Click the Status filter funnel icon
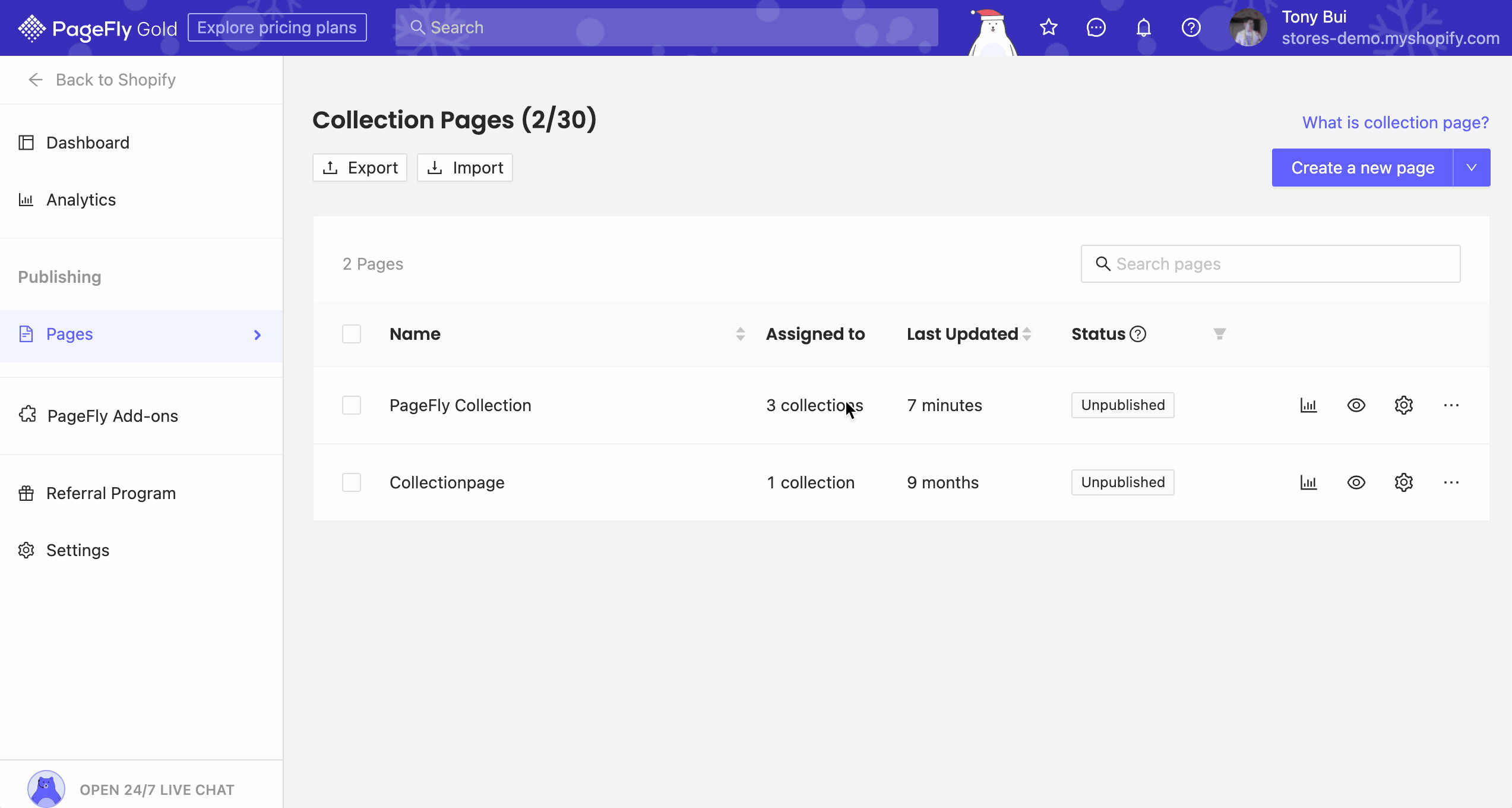 pyautogui.click(x=1220, y=334)
